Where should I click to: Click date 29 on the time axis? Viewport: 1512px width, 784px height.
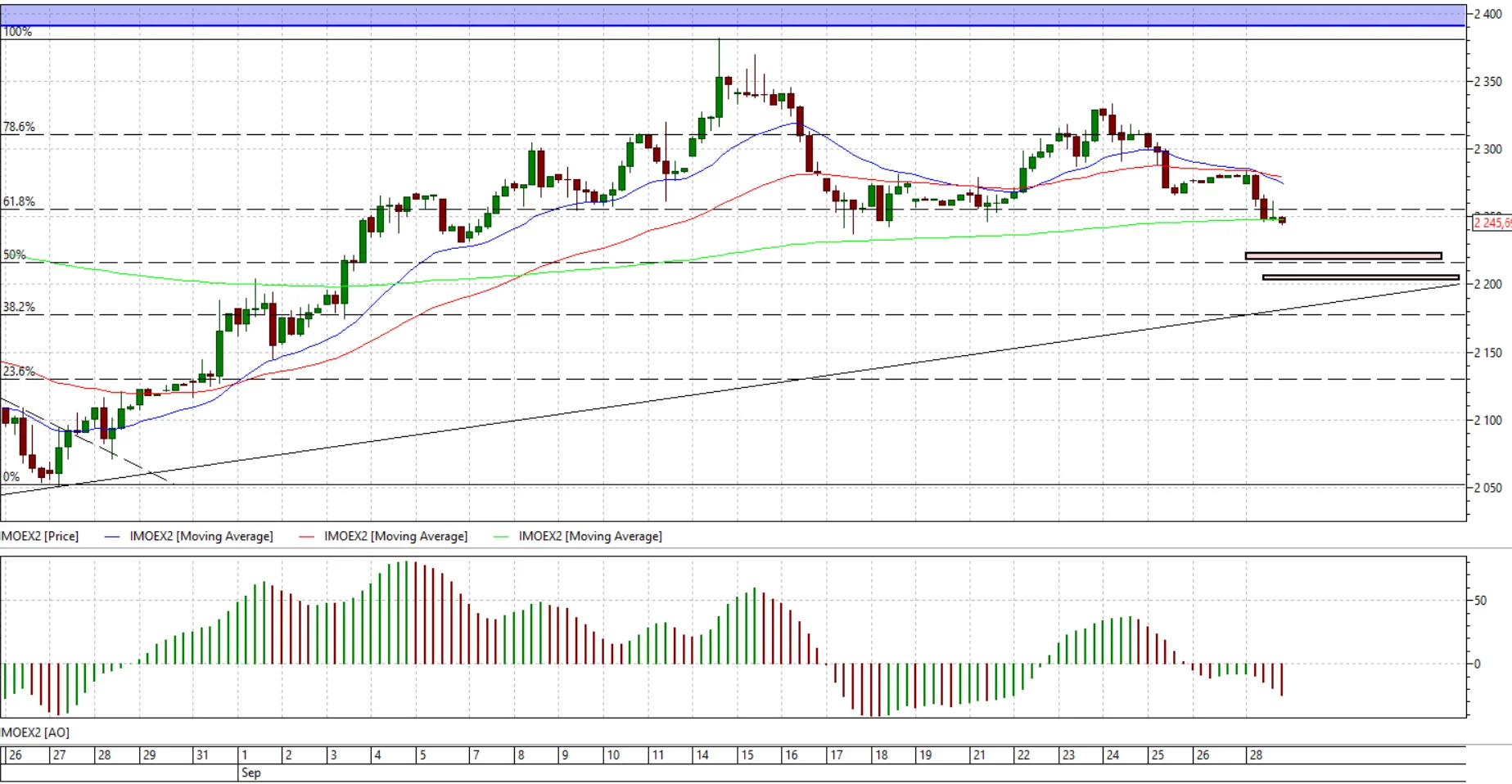(149, 755)
